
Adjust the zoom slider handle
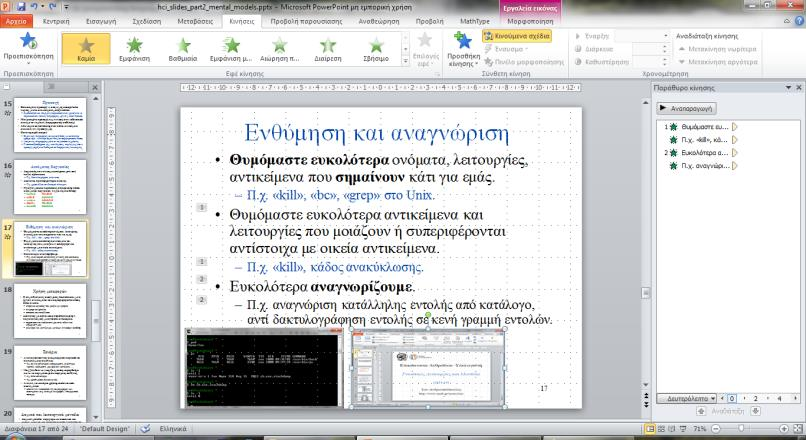tap(741, 428)
